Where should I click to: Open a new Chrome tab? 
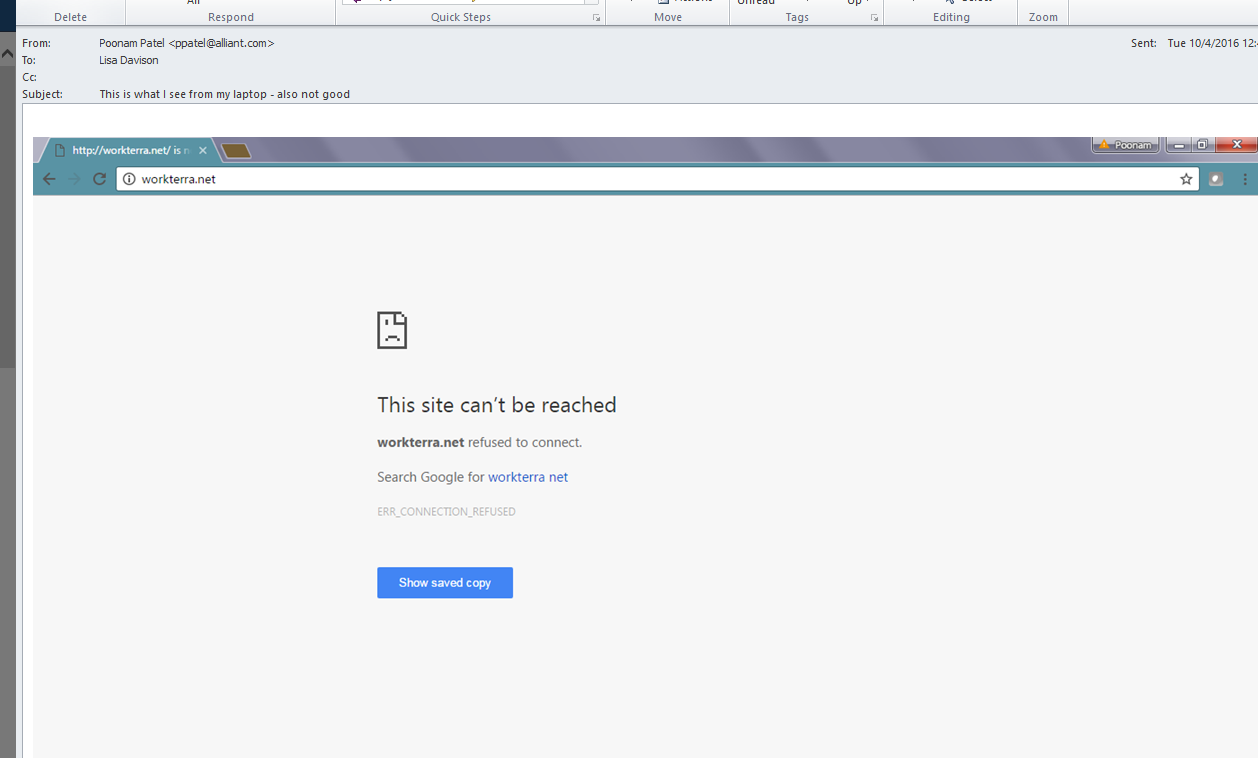236,150
